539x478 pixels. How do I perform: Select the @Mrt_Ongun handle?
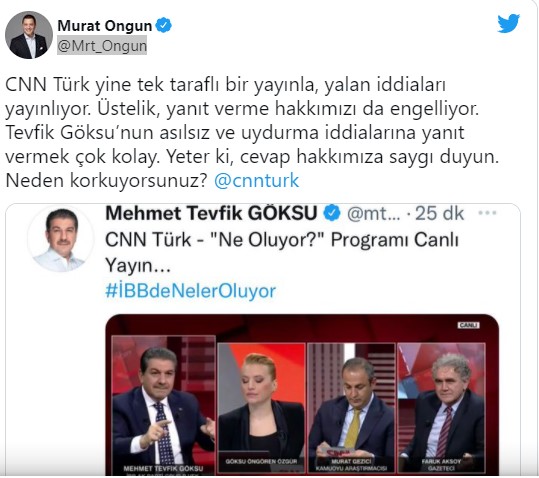tap(102, 45)
